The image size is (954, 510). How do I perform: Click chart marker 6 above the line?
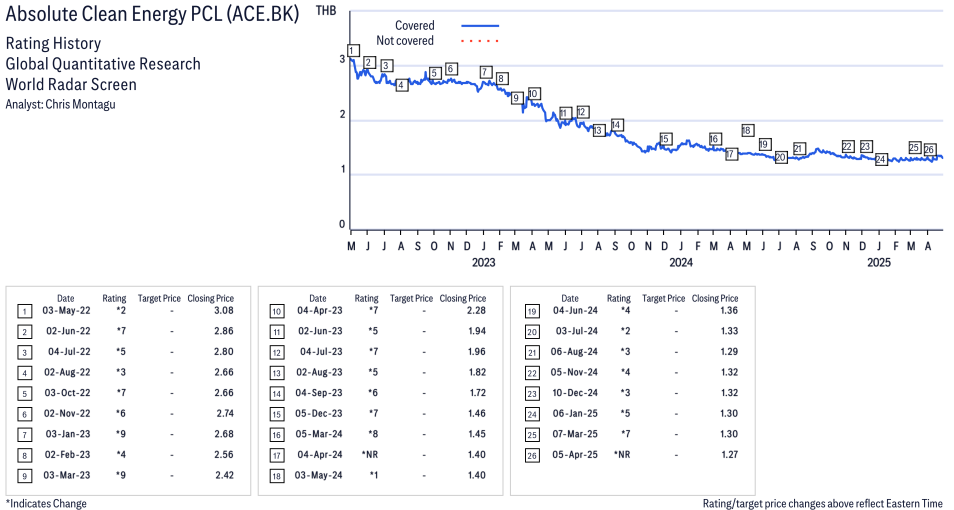[451, 68]
